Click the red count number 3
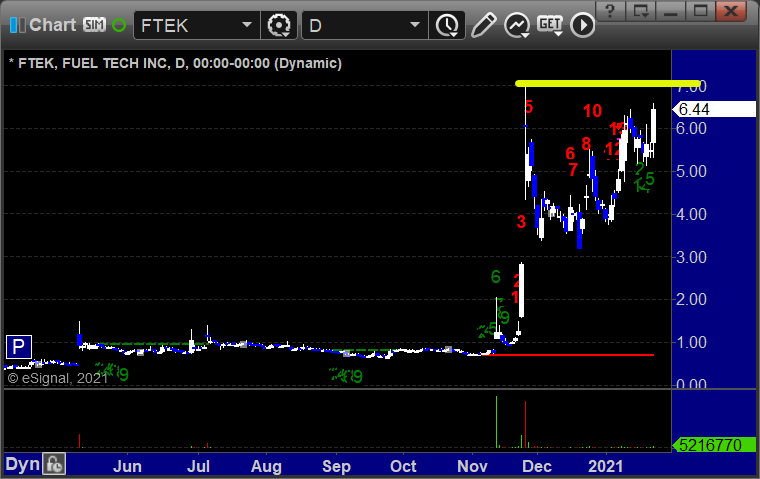 coord(521,222)
